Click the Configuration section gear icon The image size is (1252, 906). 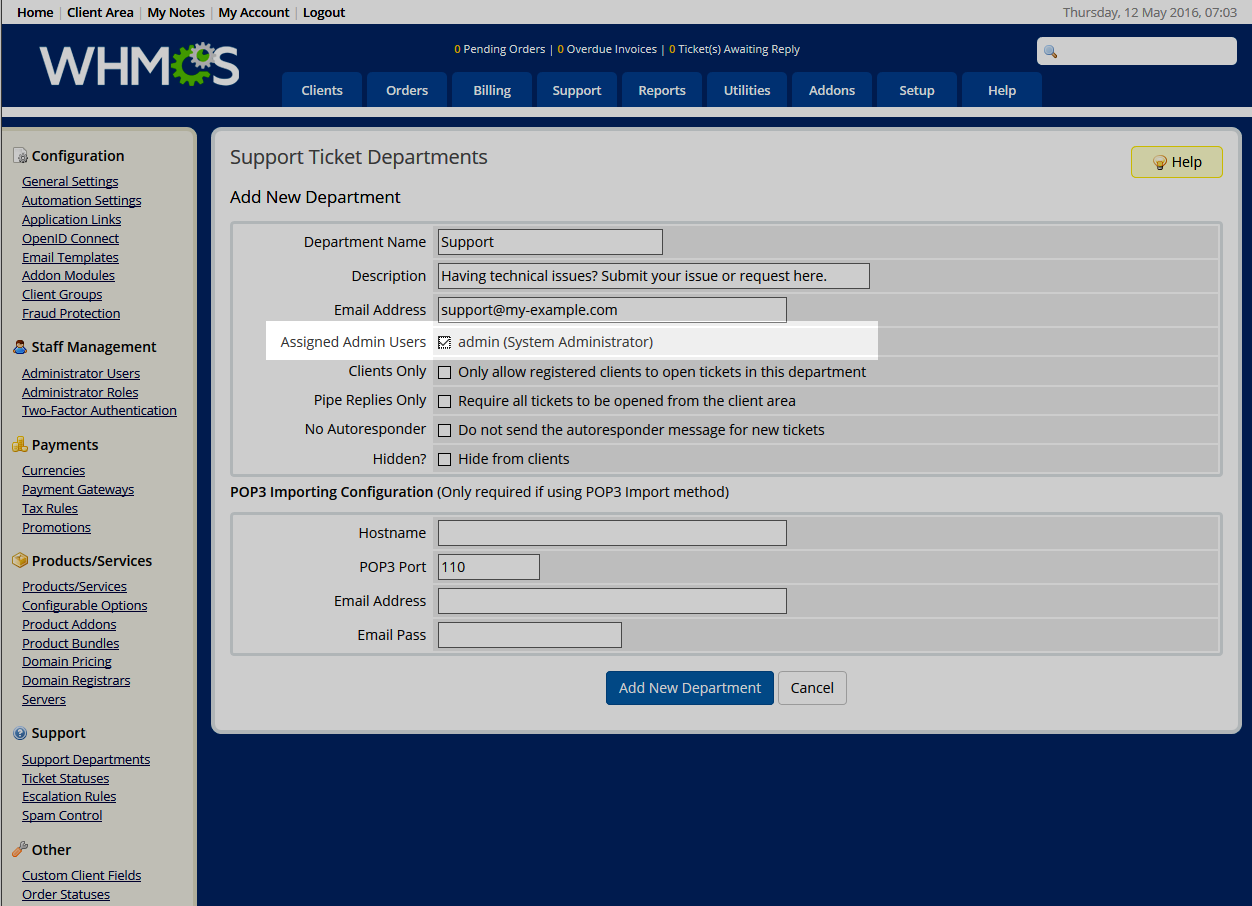tap(20, 156)
